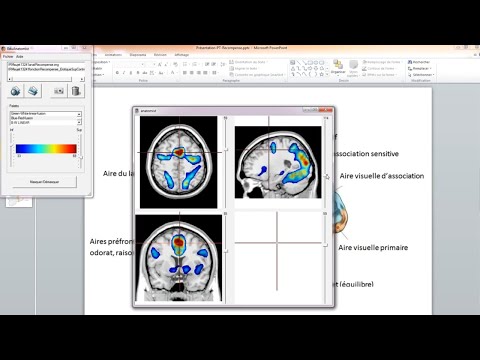Click the 'Aire visuelle primaire' slide label

[x=373, y=247]
